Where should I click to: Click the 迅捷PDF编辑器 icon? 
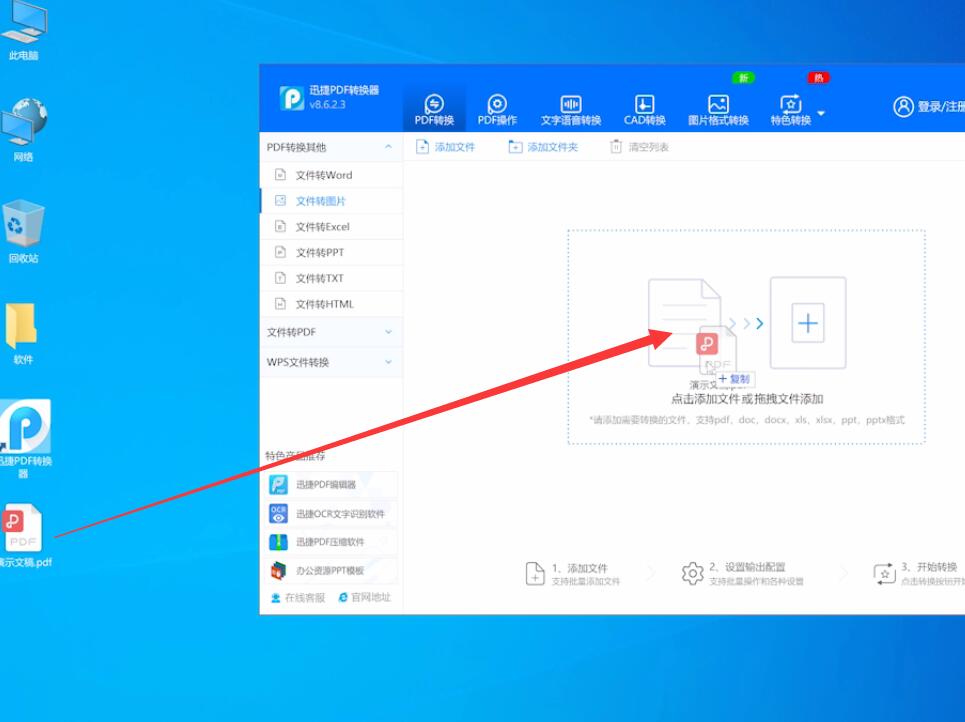click(278, 484)
